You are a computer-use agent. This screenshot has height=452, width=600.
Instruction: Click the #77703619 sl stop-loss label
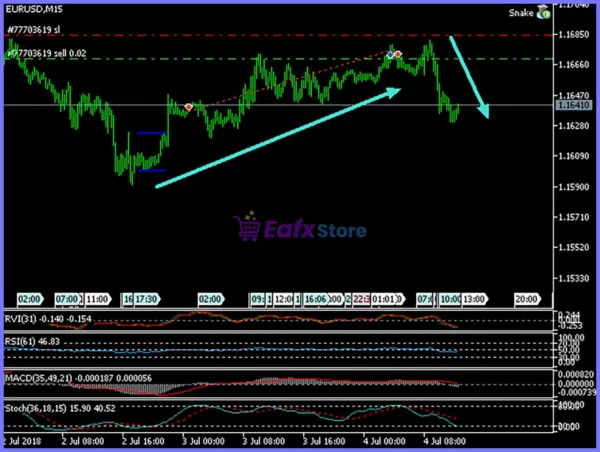tap(33, 30)
